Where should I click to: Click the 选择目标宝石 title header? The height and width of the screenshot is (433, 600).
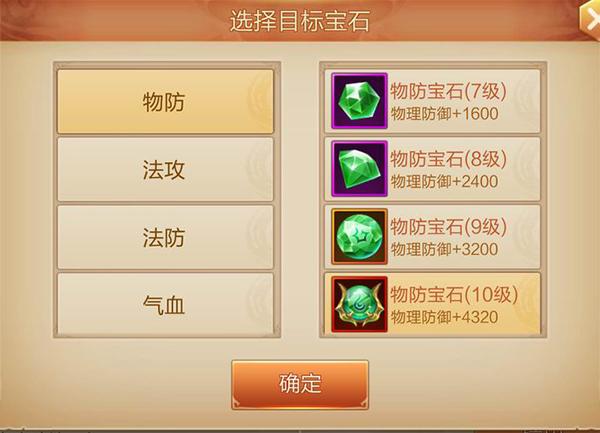pyautogui.click(x=300, y=21)
